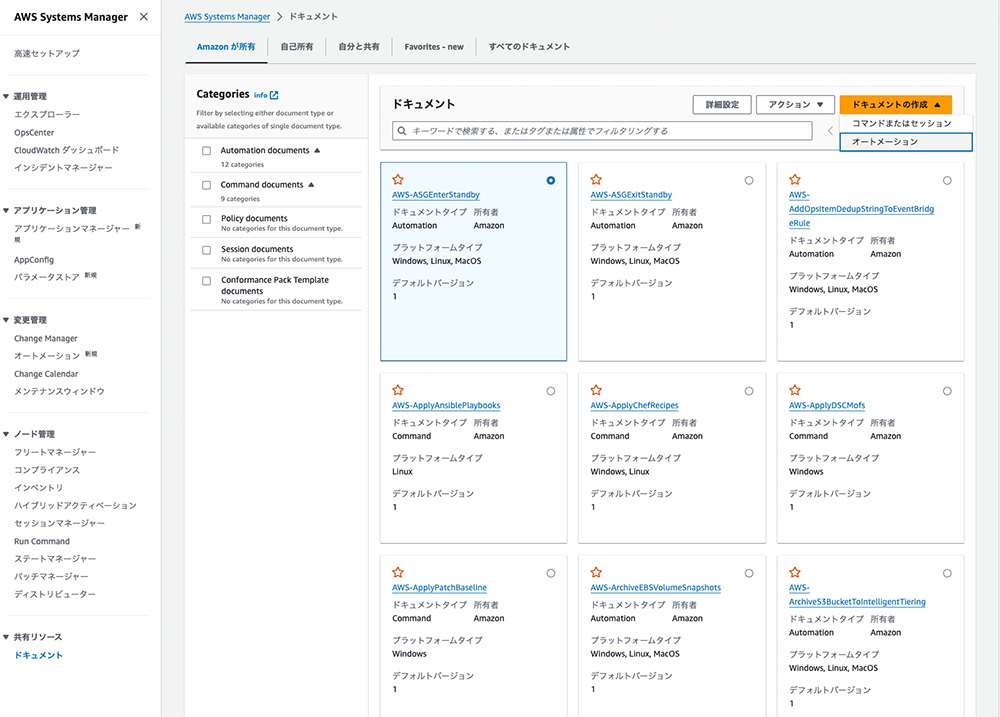The image size is (1000, 717).
Task: Check Policy documents category
Action: pos(207,219)
